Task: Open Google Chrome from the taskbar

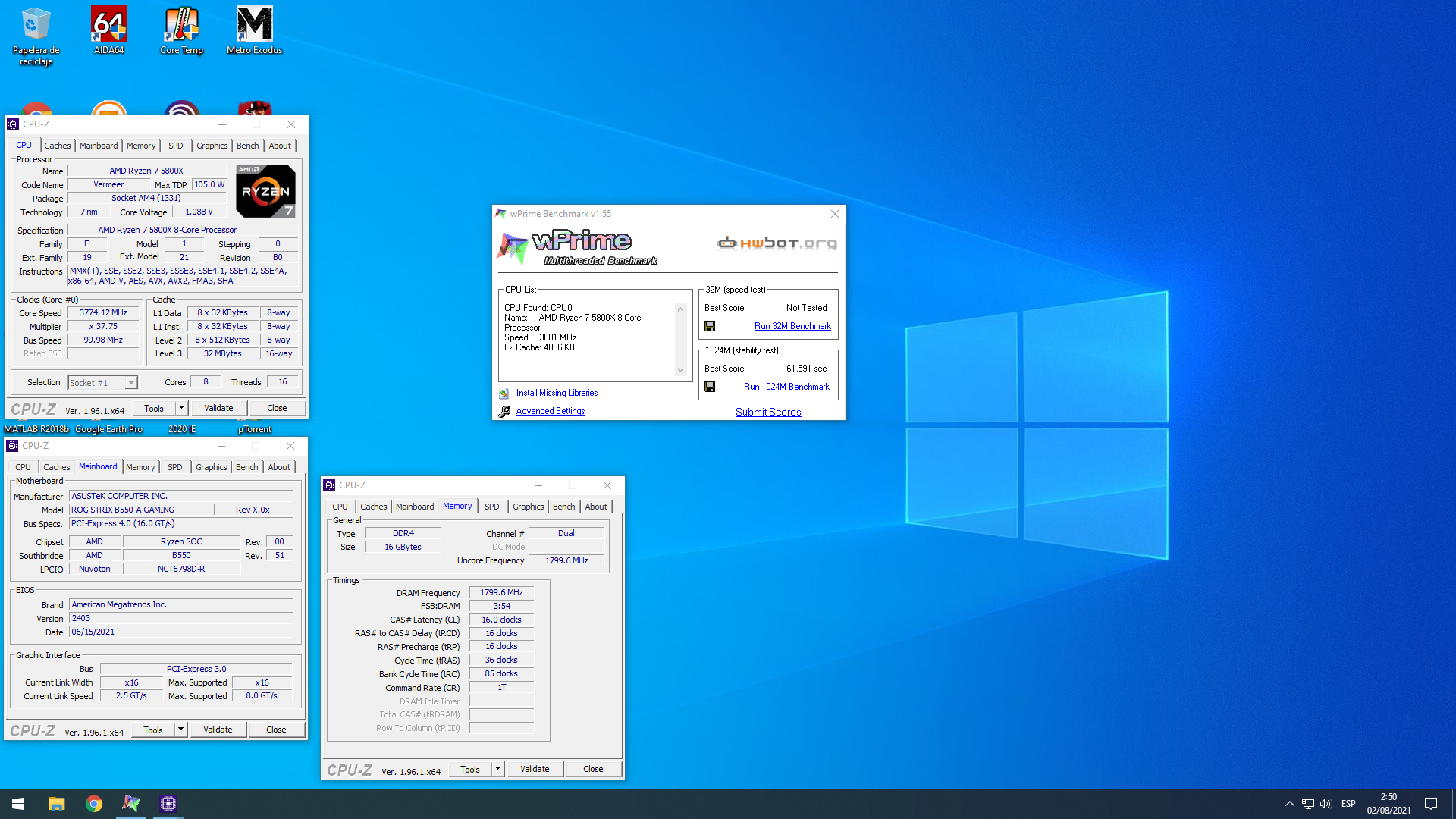Action: 93,804
